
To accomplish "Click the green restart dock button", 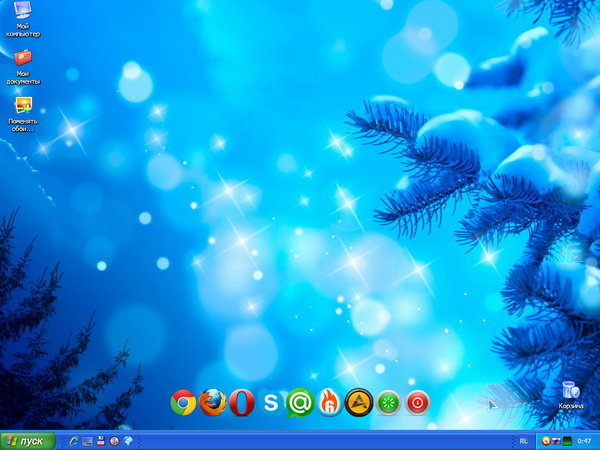I will click(x=388, y=403).
